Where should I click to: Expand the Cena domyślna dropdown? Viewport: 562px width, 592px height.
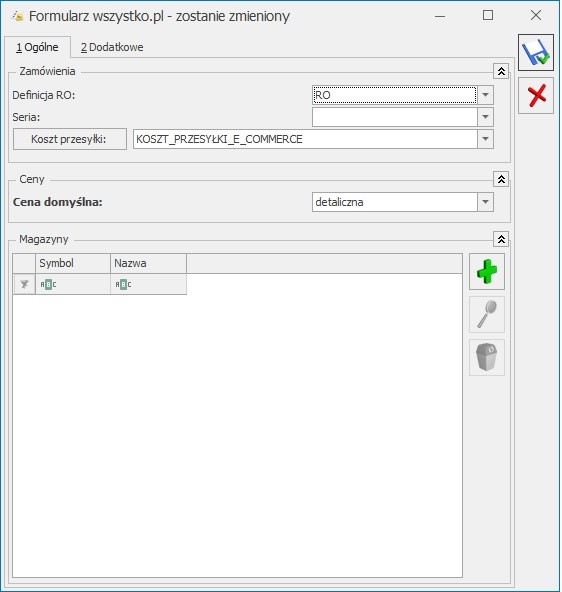pyautogui.click(x=485, y=202)
